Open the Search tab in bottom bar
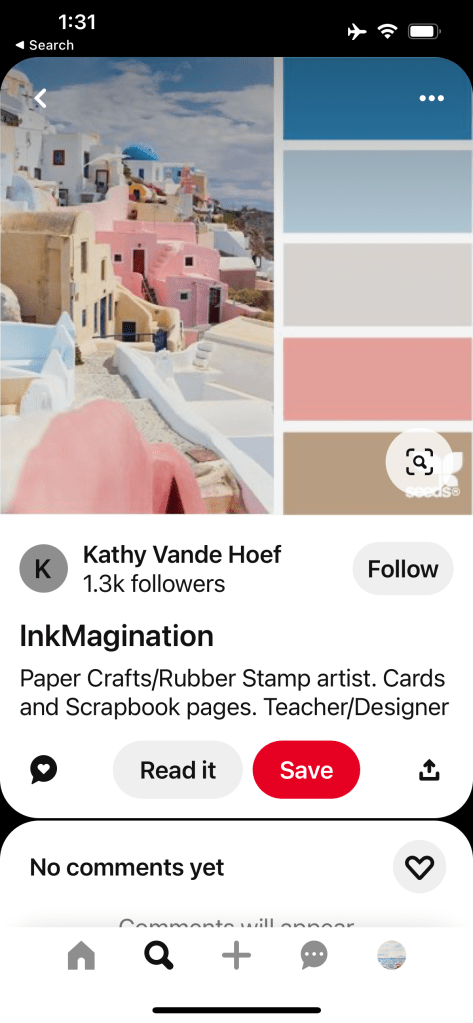The width and height of the screenshot is (473, 1023). (159, 956)
